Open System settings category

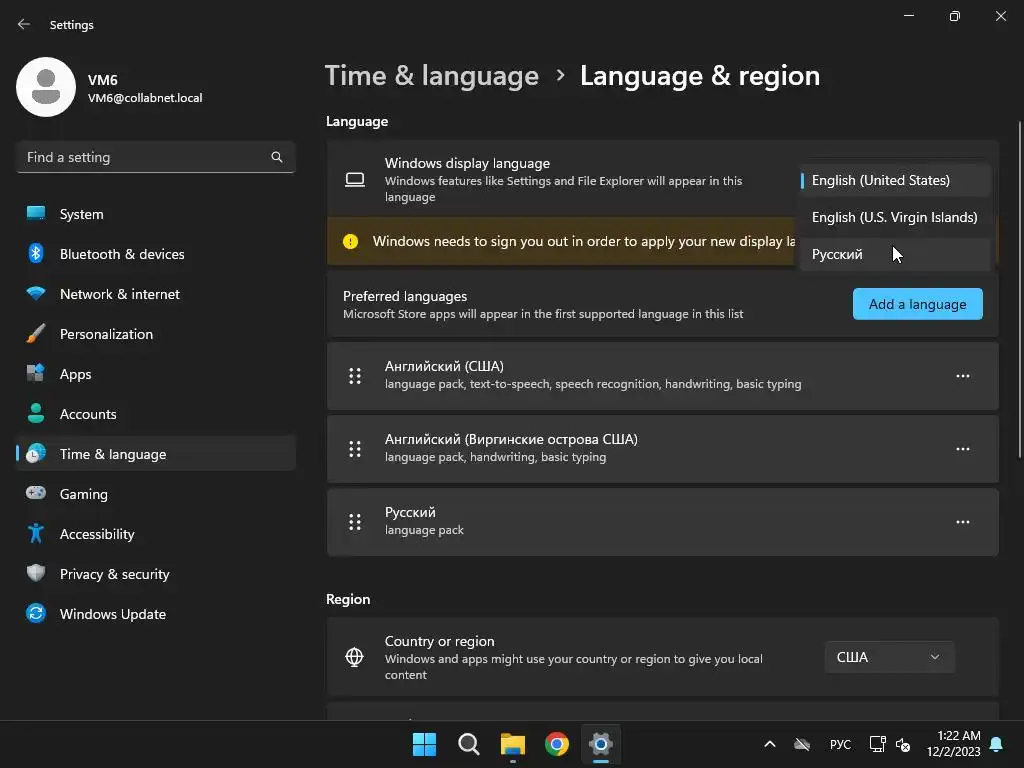(x=155, y=214)
